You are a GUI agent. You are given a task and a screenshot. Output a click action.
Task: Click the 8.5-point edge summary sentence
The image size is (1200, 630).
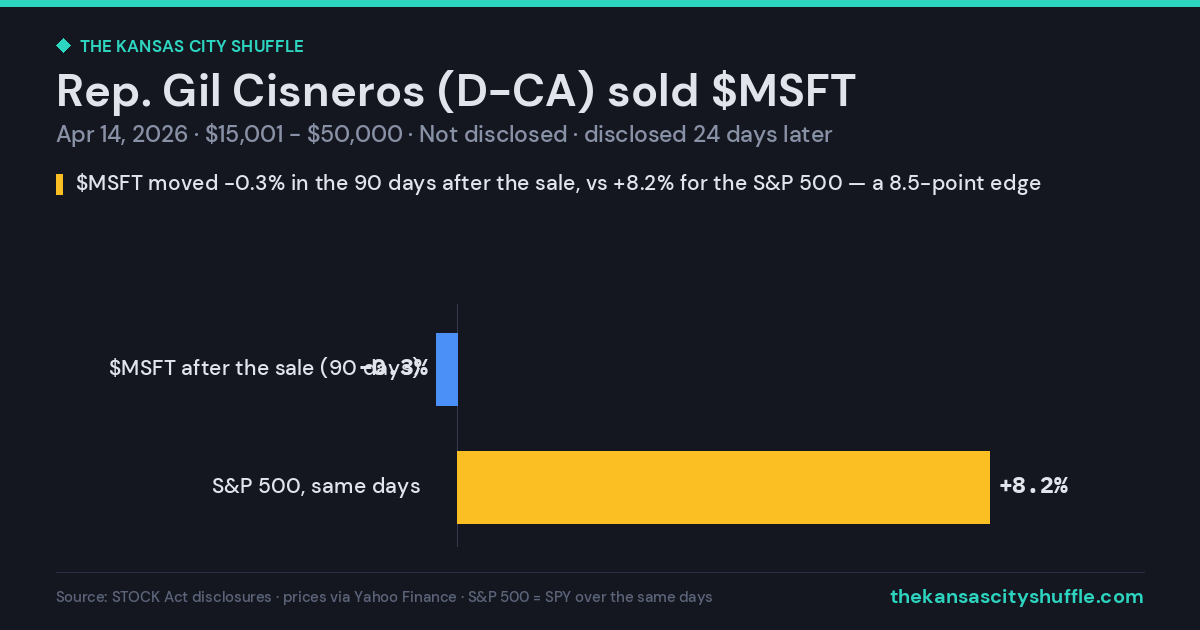(558, 183)
